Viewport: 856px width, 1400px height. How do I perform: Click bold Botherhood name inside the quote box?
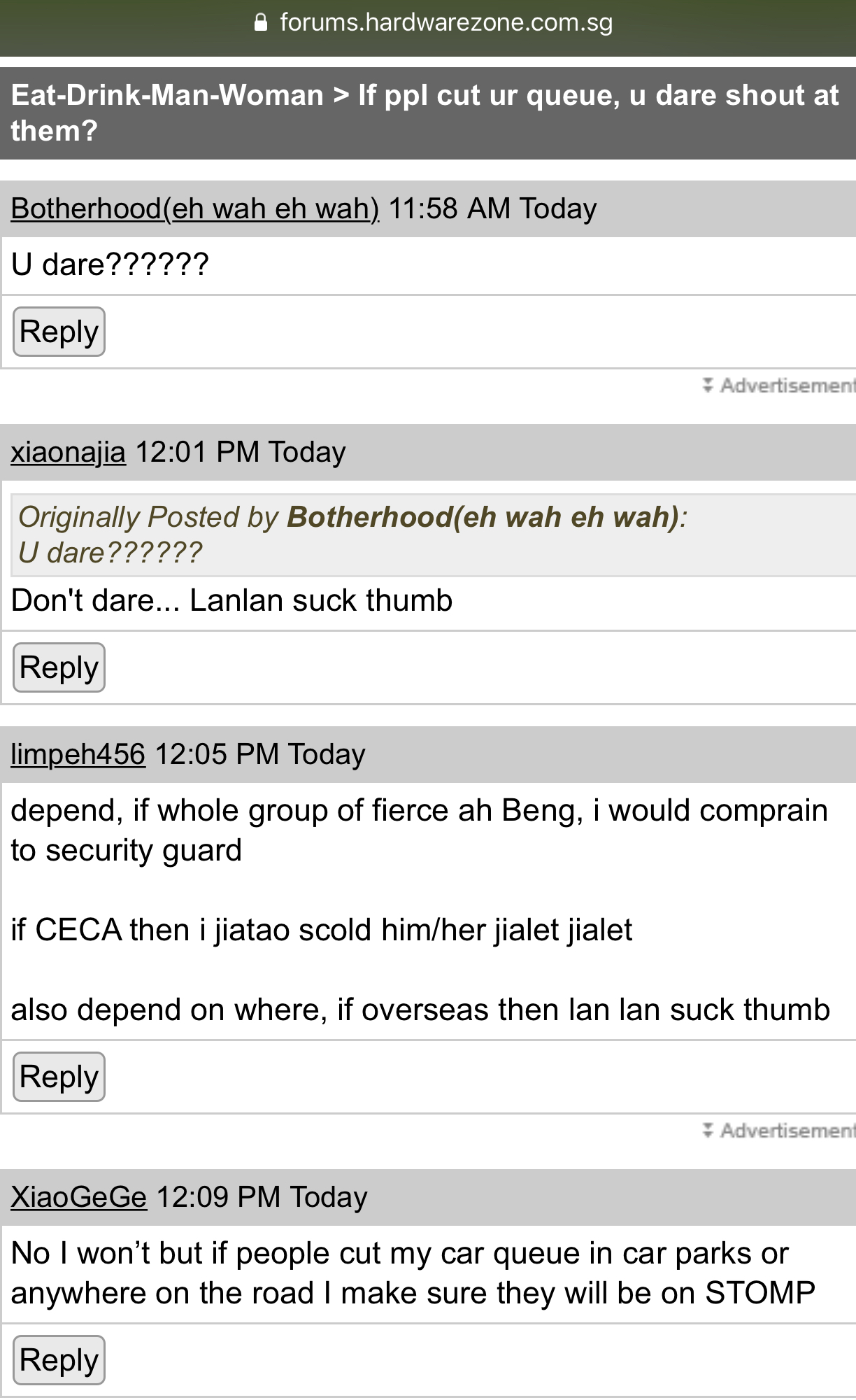(483, 517)
